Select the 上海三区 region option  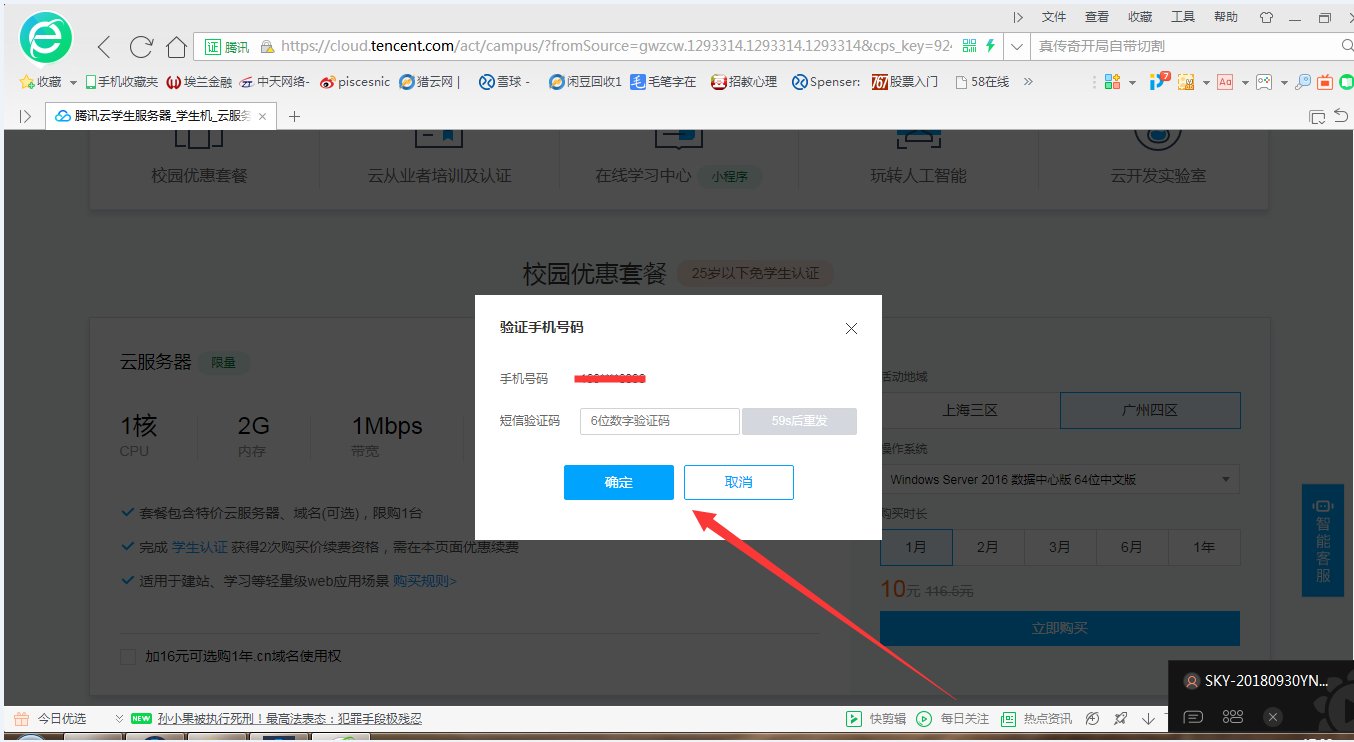pyautogui.click(x=970, y=410)
